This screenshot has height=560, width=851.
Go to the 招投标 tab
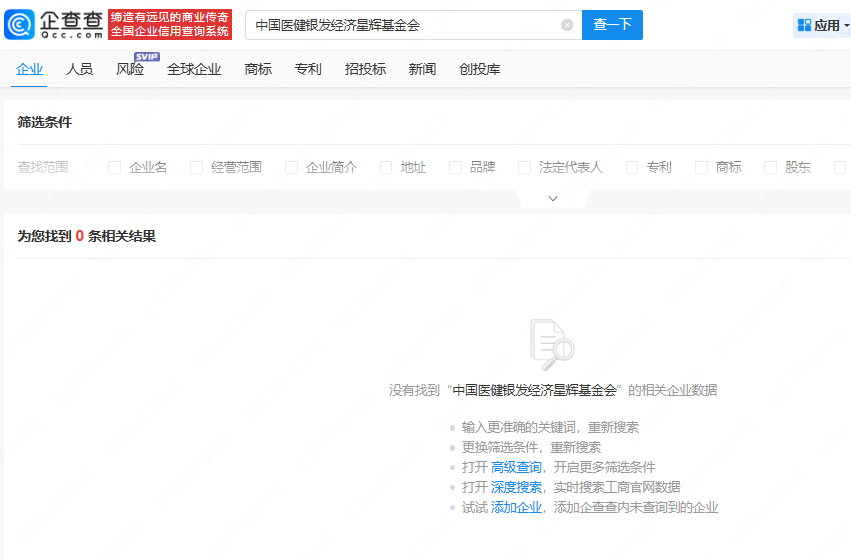(x=365, y=70)
